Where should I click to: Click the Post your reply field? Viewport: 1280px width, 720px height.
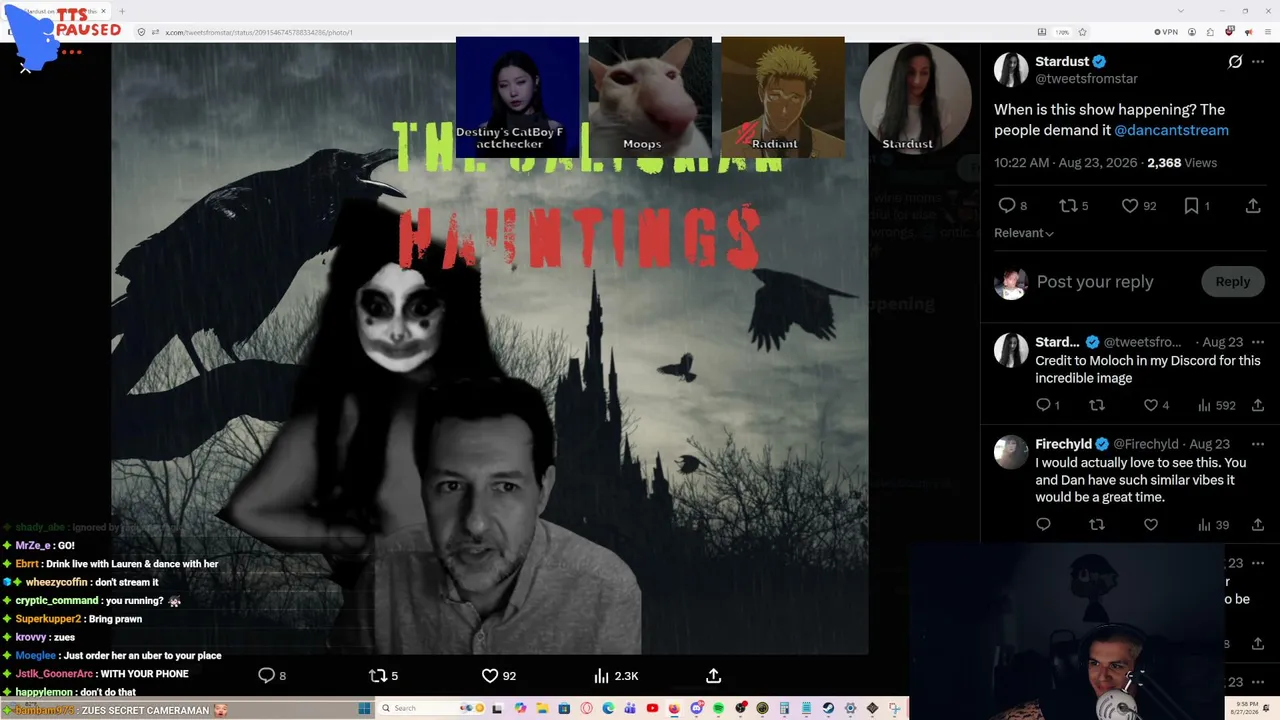click(x=1095, y=282)
